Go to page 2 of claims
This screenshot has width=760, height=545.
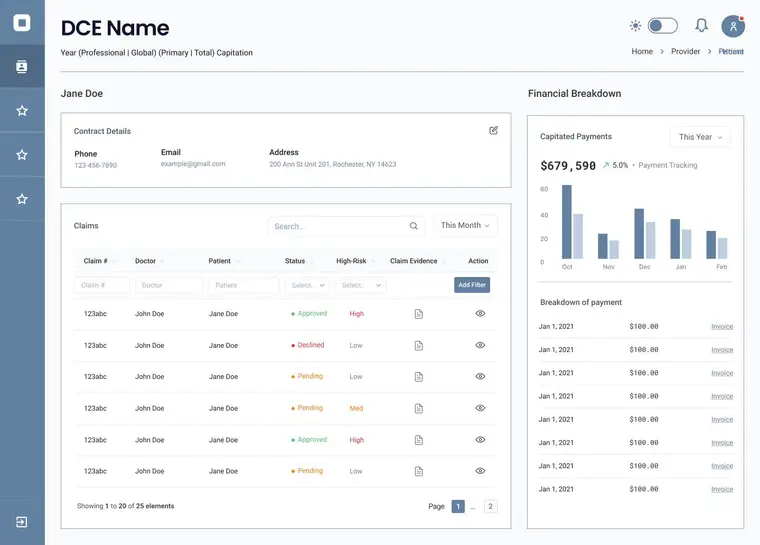pyautogui.click(x=491, y=506)
